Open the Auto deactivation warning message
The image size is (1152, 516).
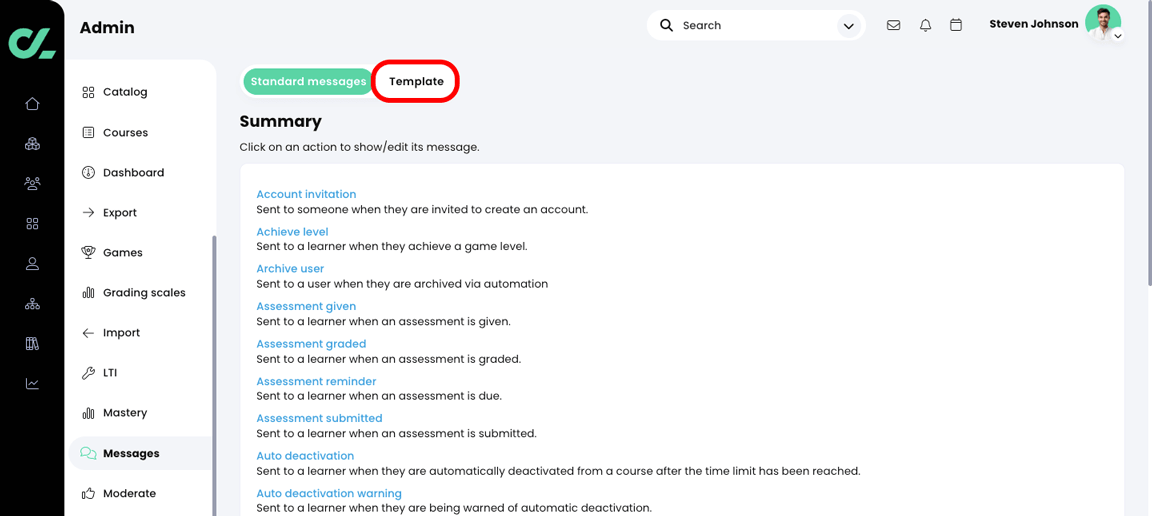pos(329,493)
